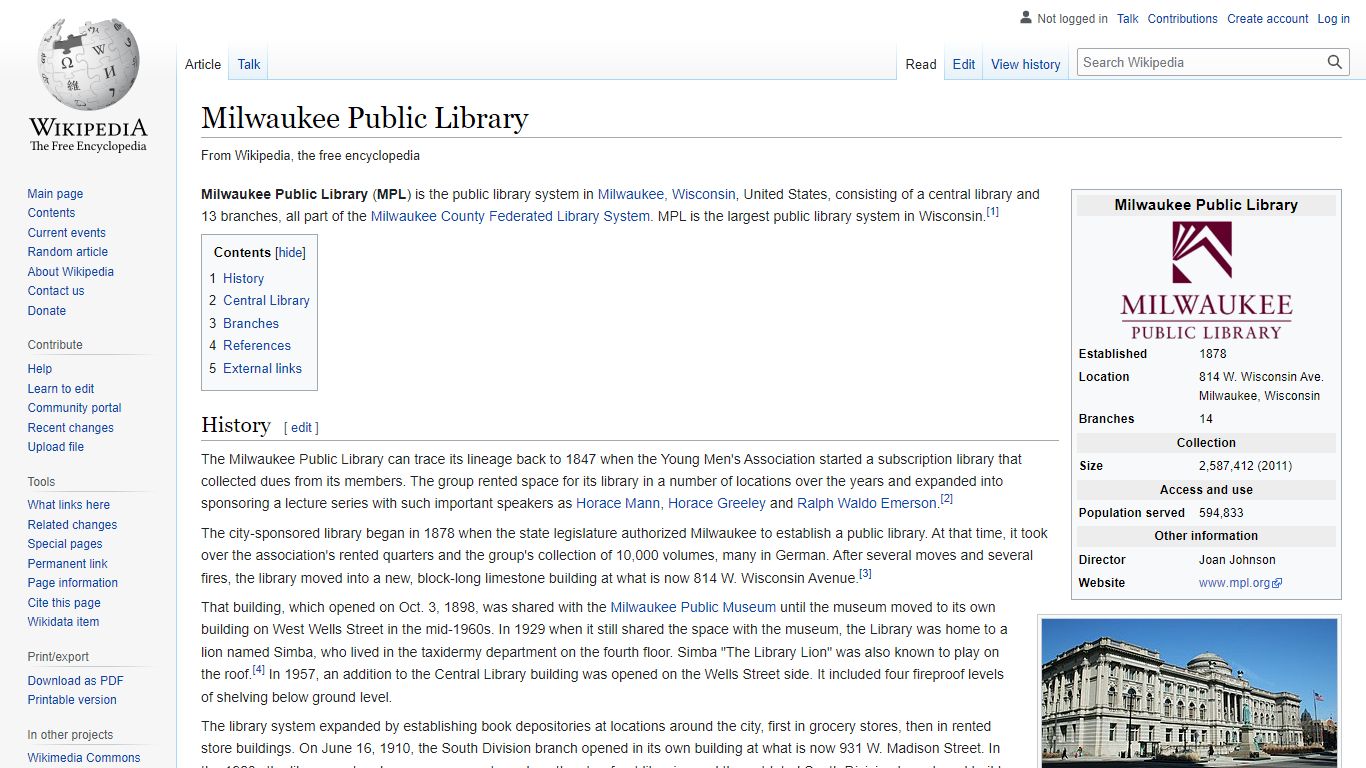Open Upload file

pyautogui.click(x=56, y=447)
